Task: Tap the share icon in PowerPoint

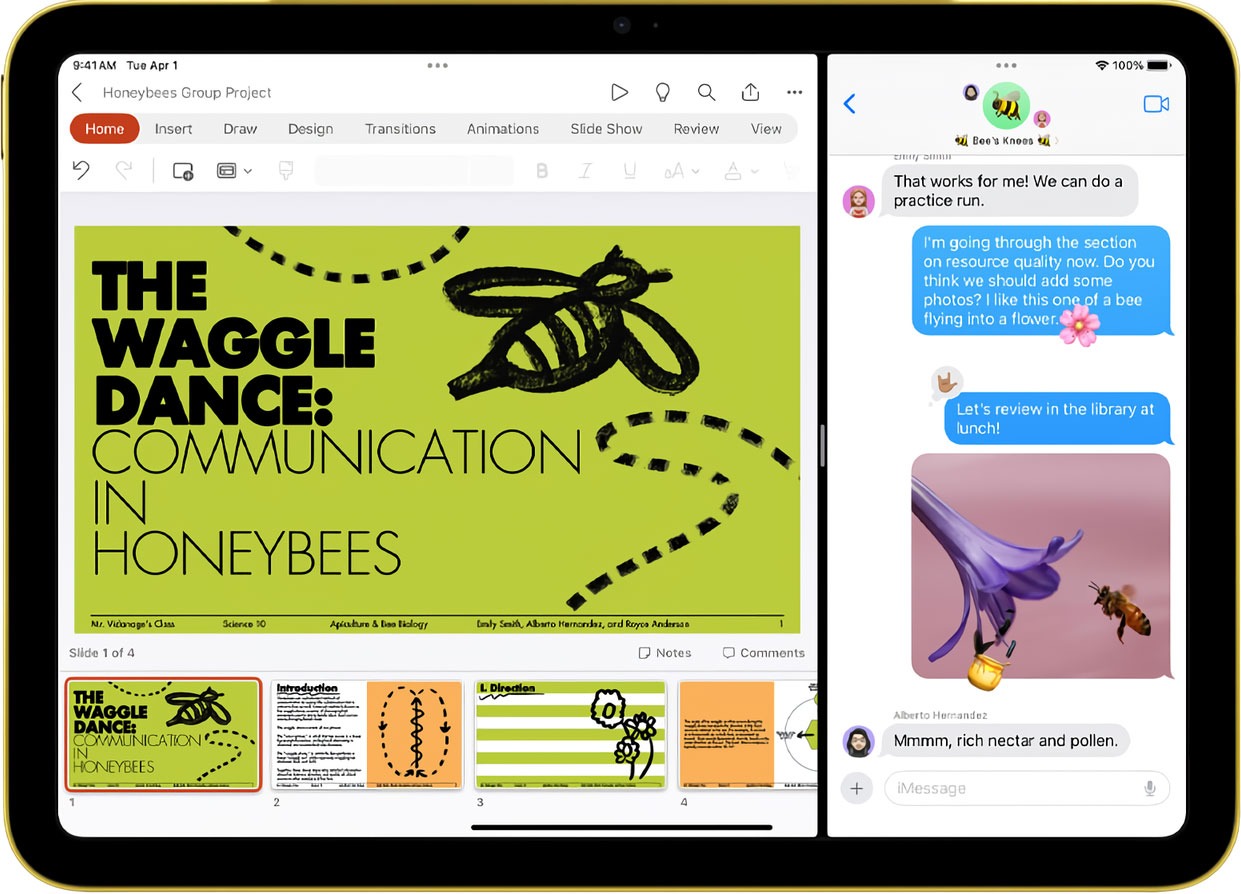Action: click(x=750, y=92)
